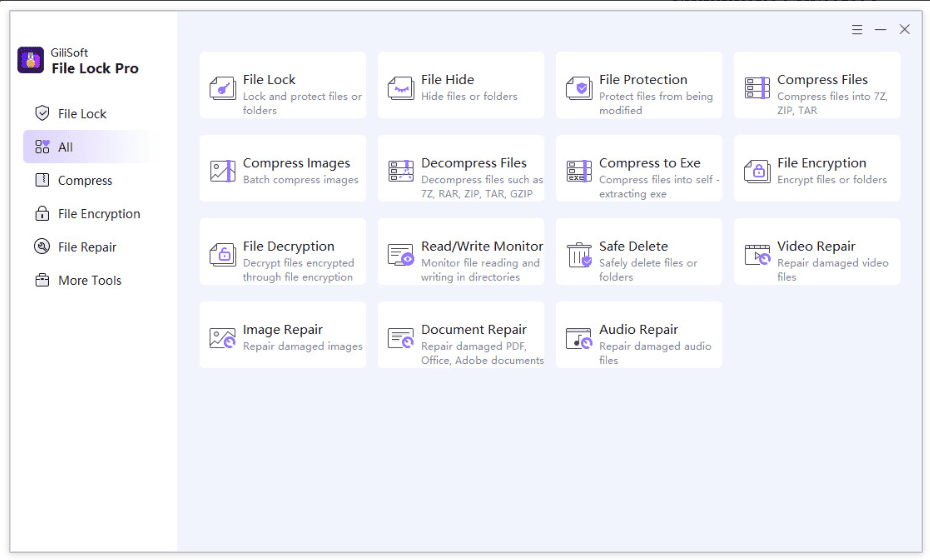Click the sidebar File Repair wrench icon
The image size is (930, 560).
pos(42,246)
